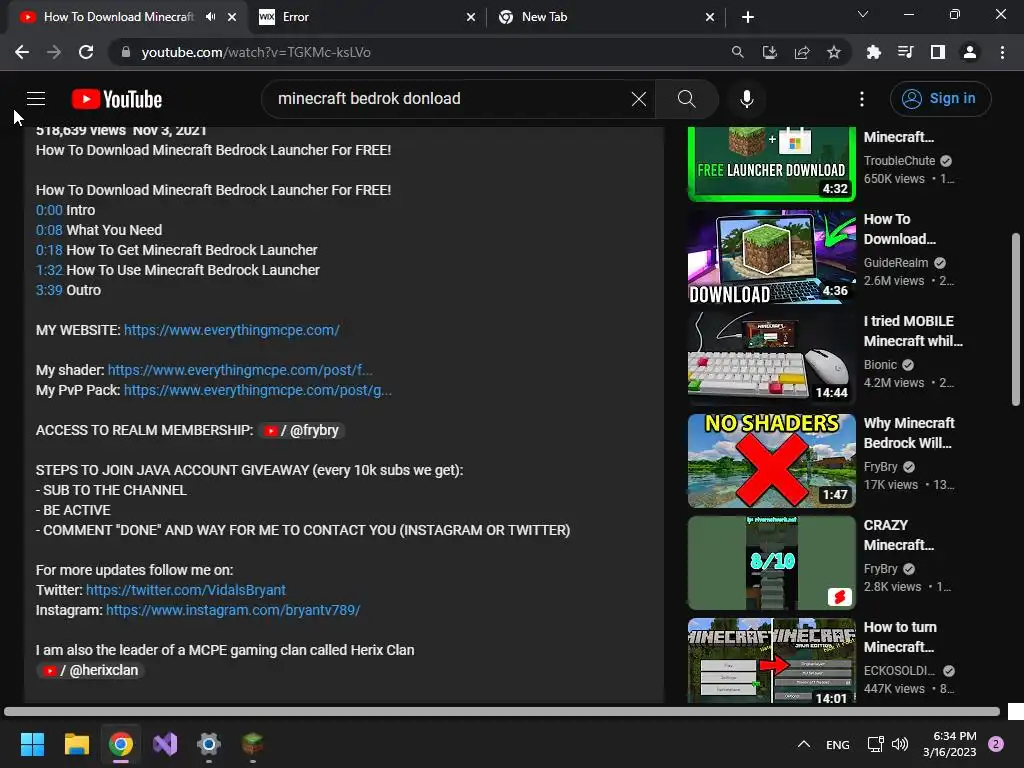Open the Twitter VidalsBryant link
Image resolution: width=1024 pixels, height=768 pixels.
click(185, 590)
